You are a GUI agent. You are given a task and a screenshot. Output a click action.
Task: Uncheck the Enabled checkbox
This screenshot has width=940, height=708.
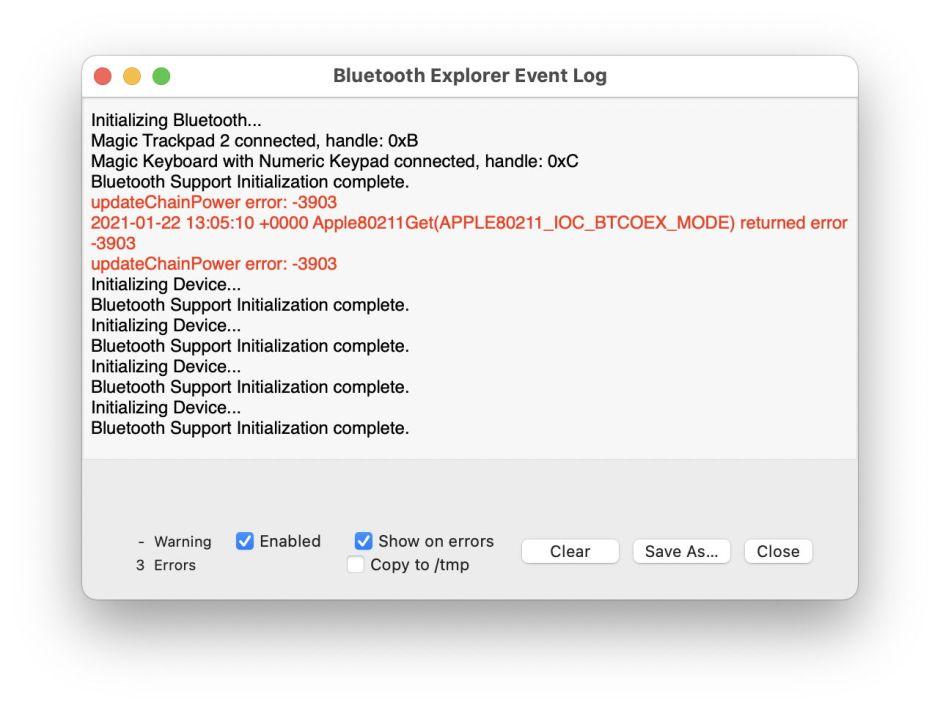[x=243, y=540]
